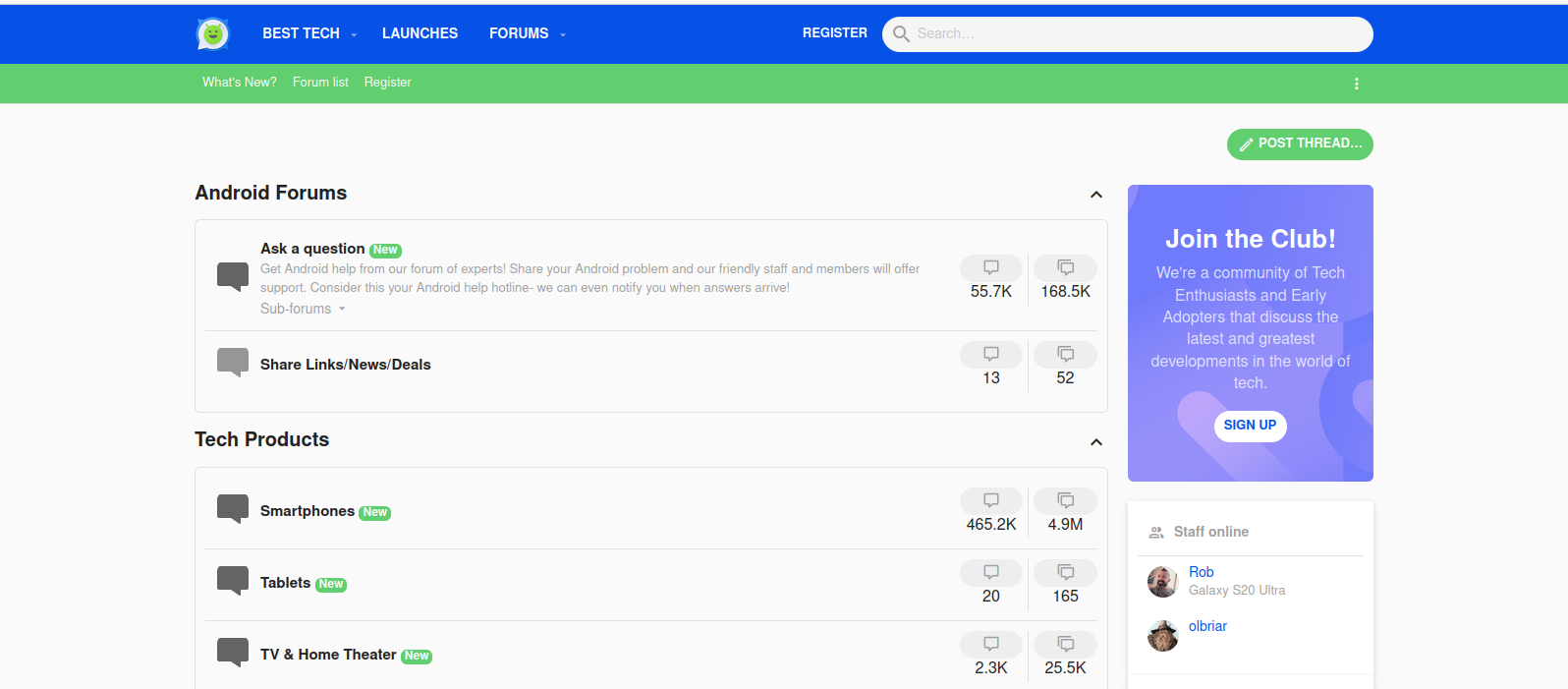Open What's New? in the sub-navigation
This screenshot has width=1568, height=689.
coord(239,83)
